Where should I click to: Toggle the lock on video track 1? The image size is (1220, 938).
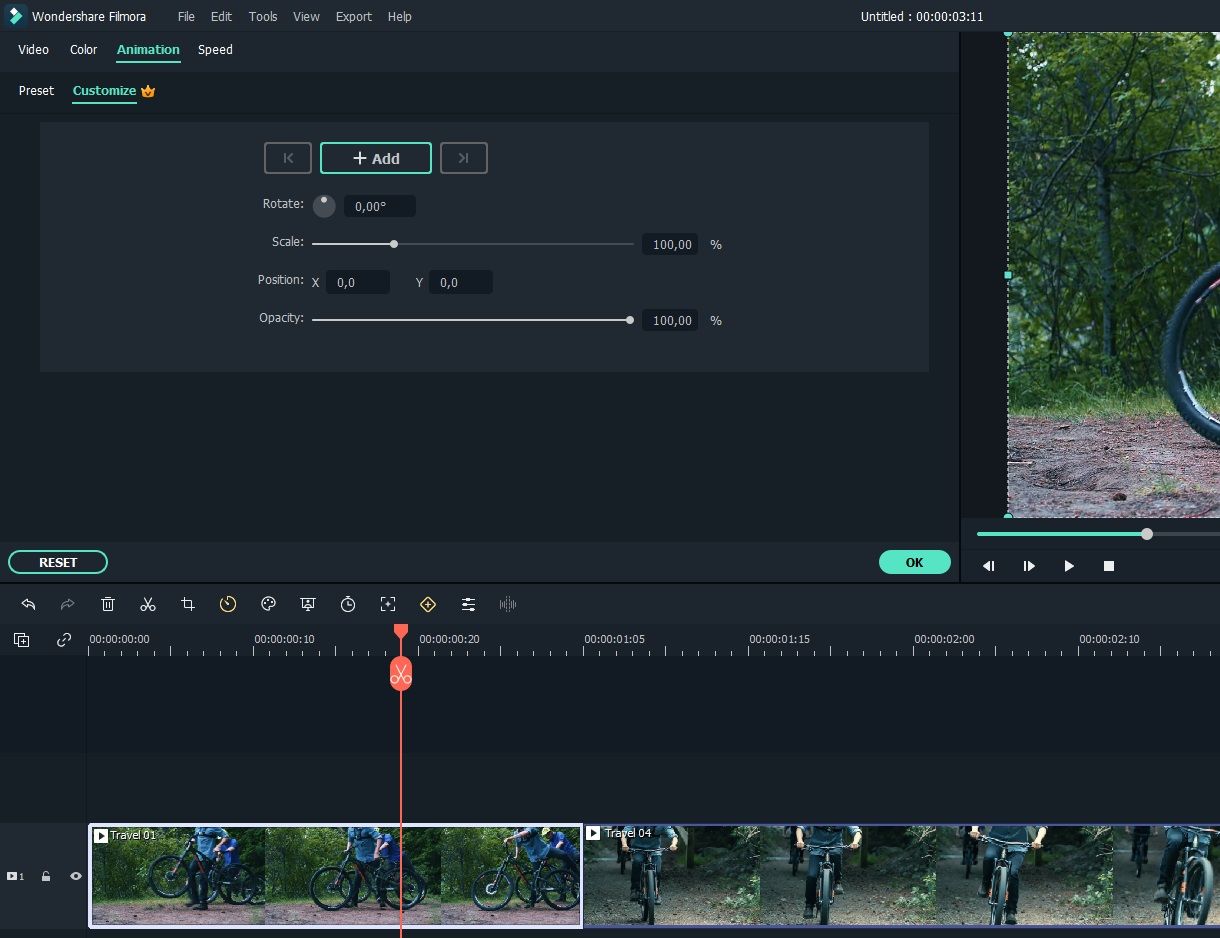coord(46,876)
